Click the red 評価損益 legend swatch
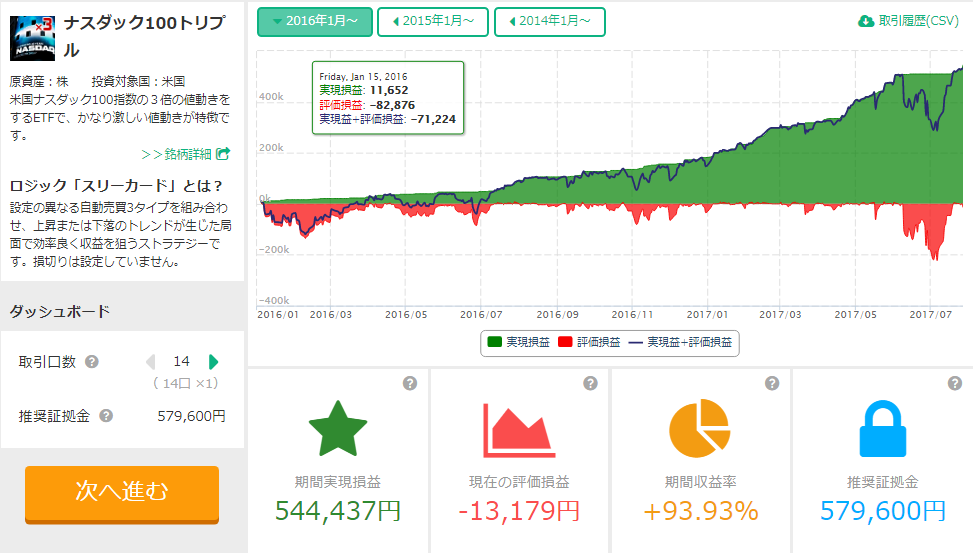The height and width of the screenshot is (553, 973). [565, 342]
